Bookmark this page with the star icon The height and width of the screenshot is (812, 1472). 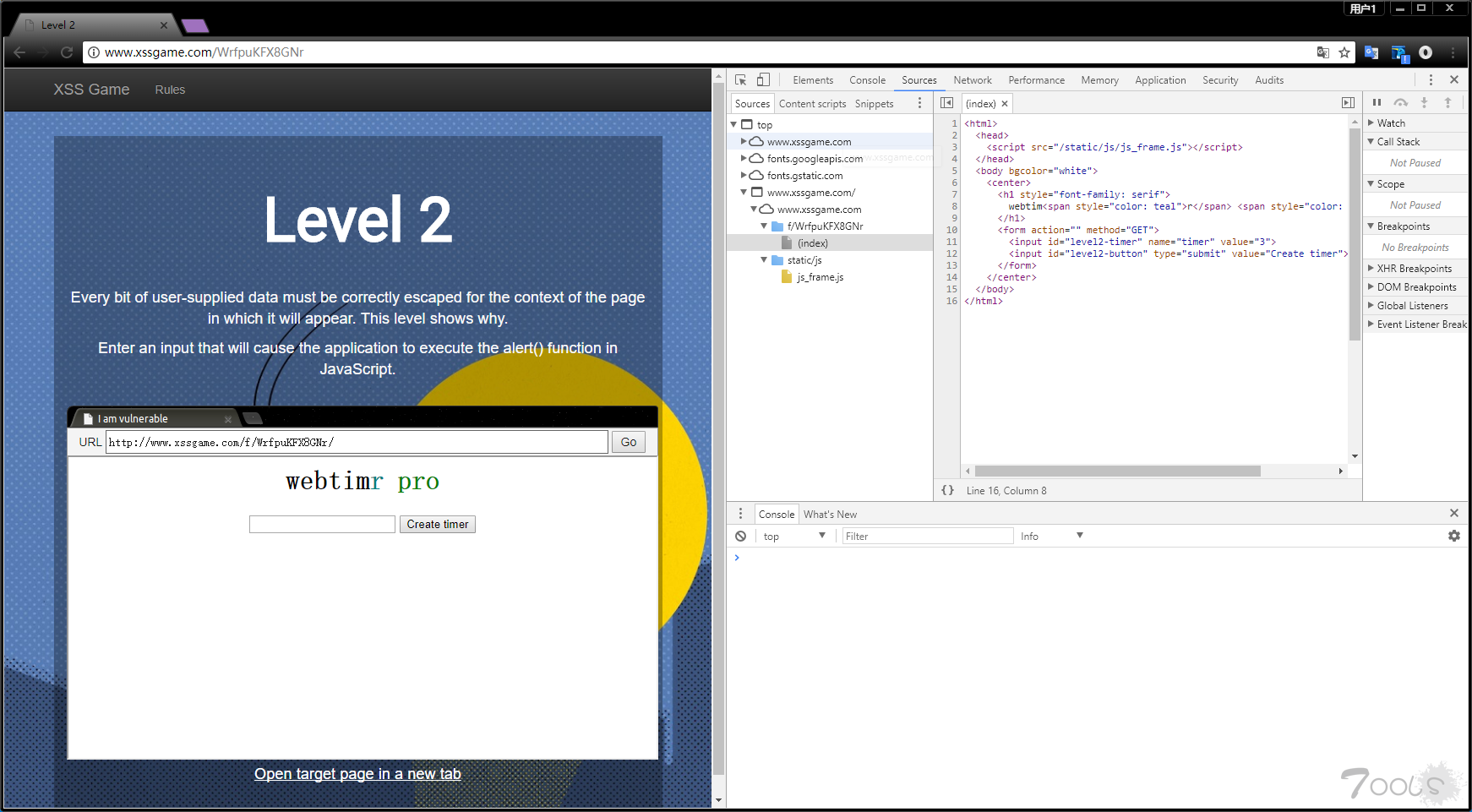click(1344, 52)
